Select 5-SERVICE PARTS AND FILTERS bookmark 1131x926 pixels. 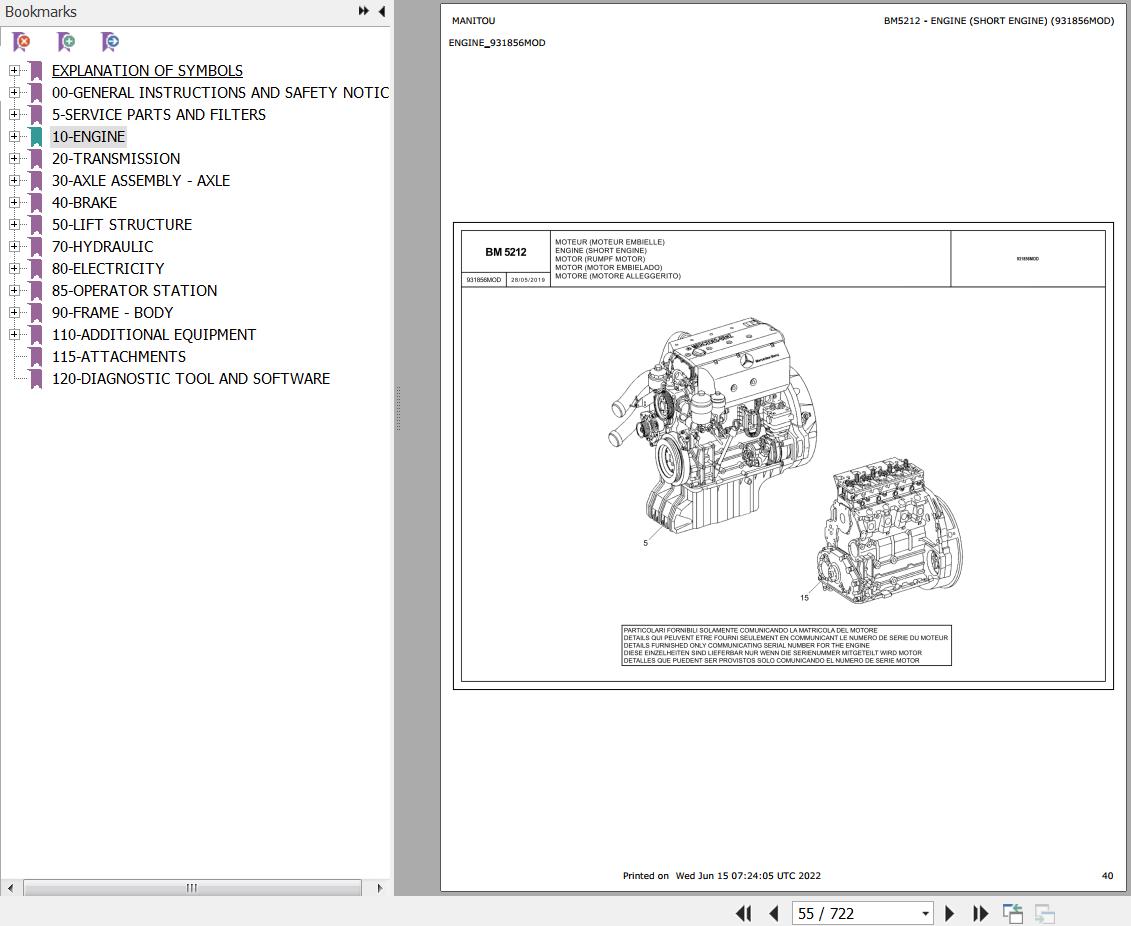[159, 115]
